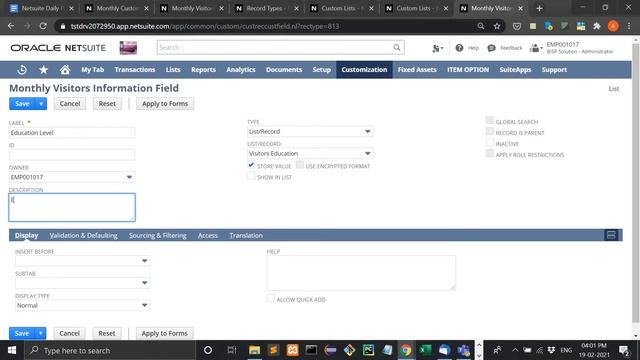Expand the bottom Save button arrow

(x=40, y=333)
